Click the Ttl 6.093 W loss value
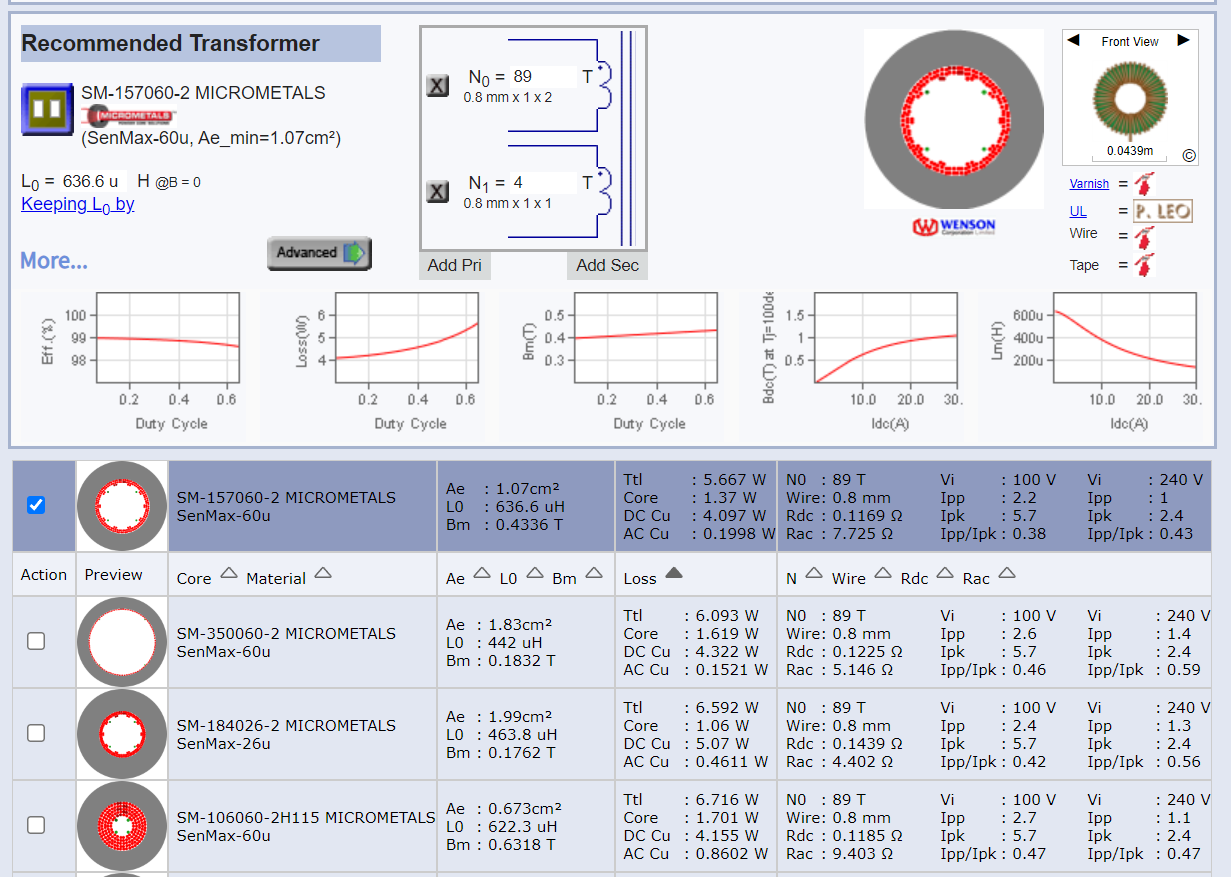The width and height of the screenshot is (1231, 877). click(x=691, y=616)
